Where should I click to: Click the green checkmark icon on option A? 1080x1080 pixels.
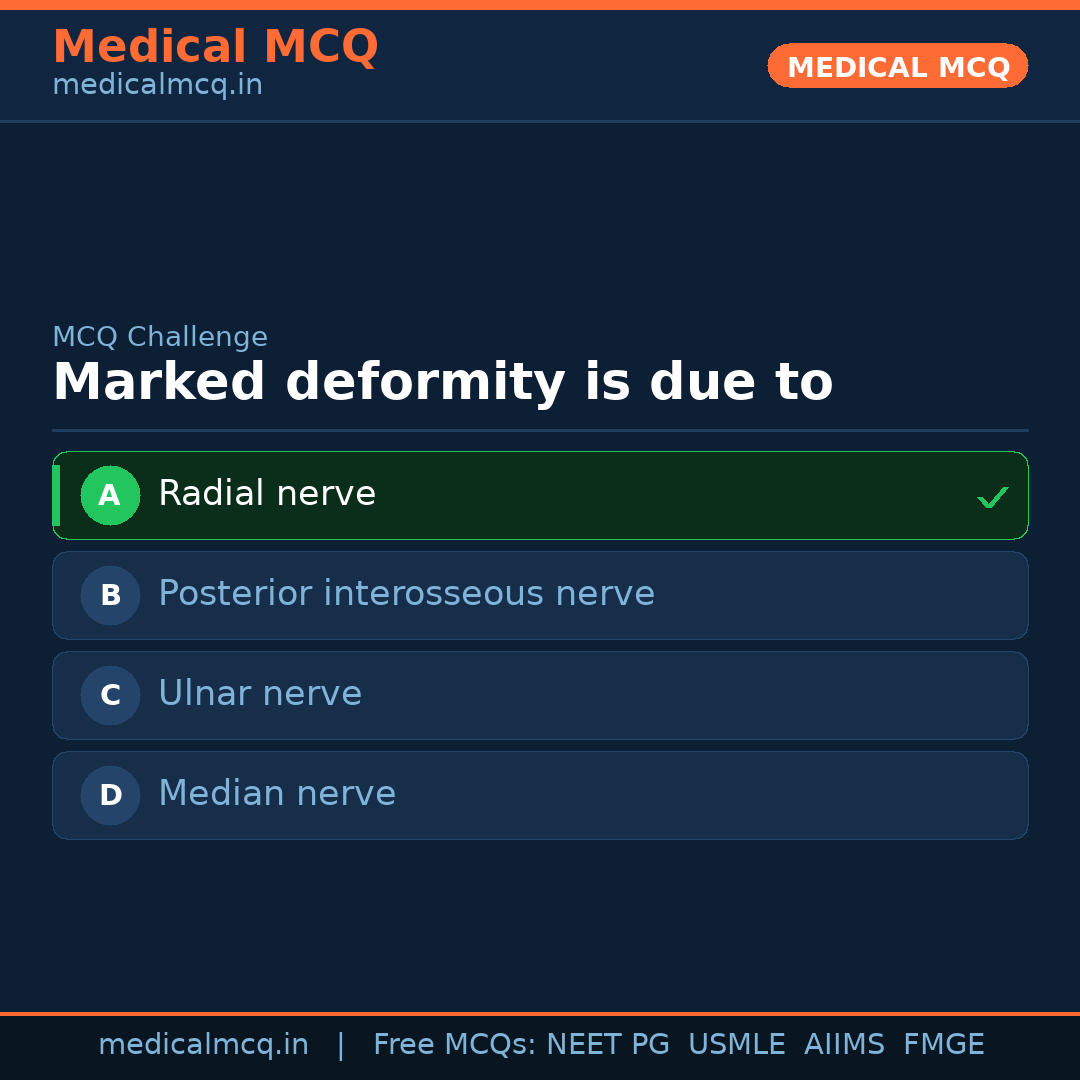[992, 495]
